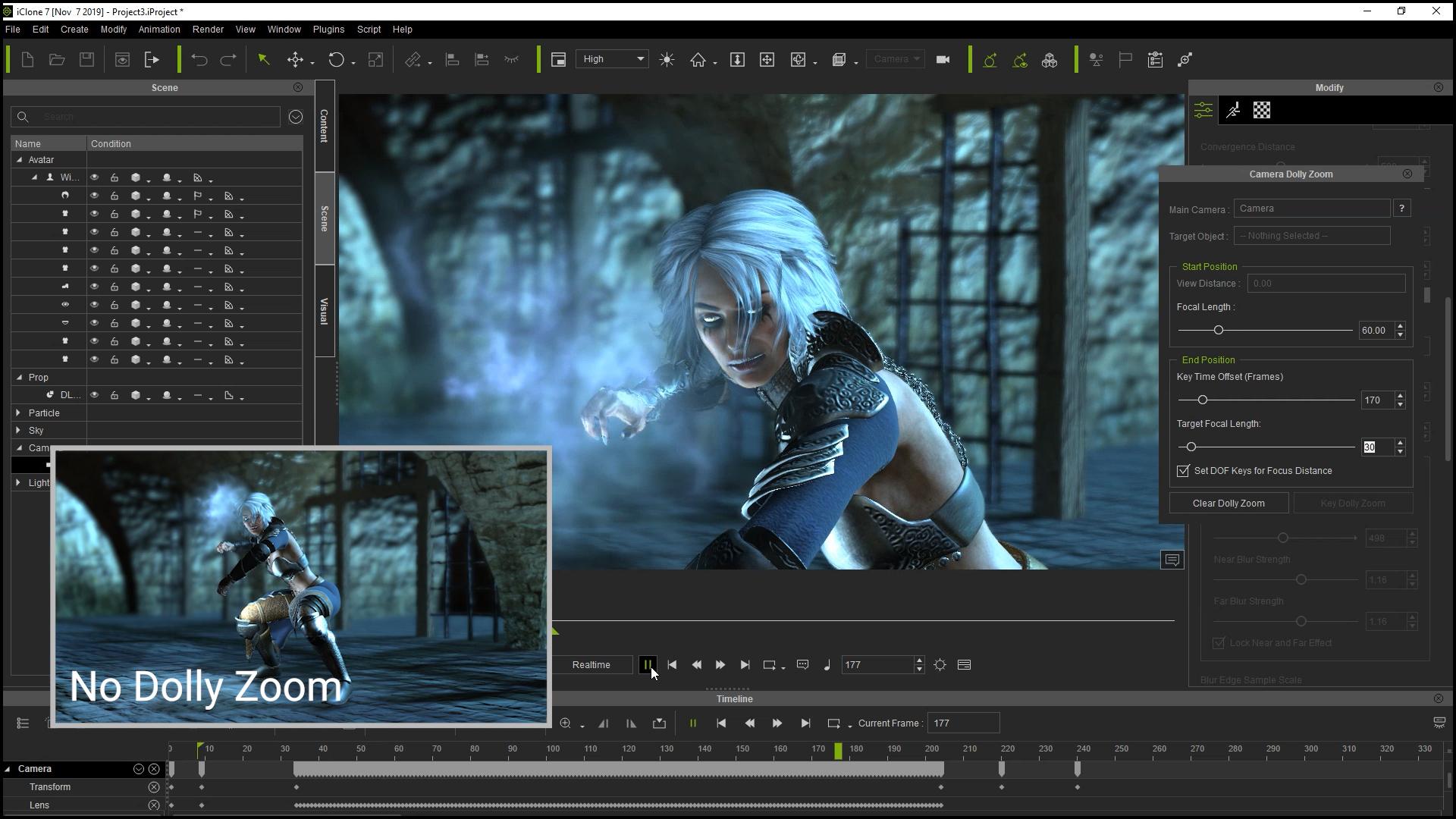Image resolution: width=1456 pixels, height=819 pixels.
Task: Click the Clear Dolly Zoom button
Action: point(1228,504)
